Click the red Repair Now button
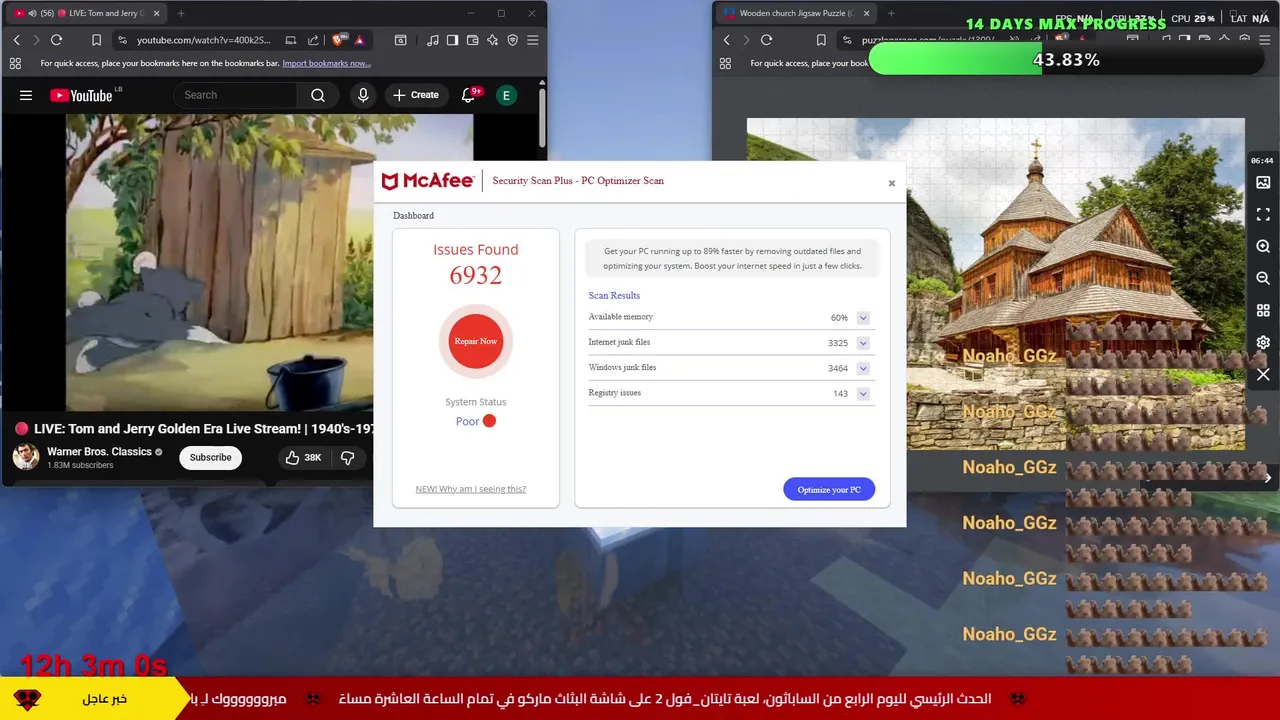 476,341
